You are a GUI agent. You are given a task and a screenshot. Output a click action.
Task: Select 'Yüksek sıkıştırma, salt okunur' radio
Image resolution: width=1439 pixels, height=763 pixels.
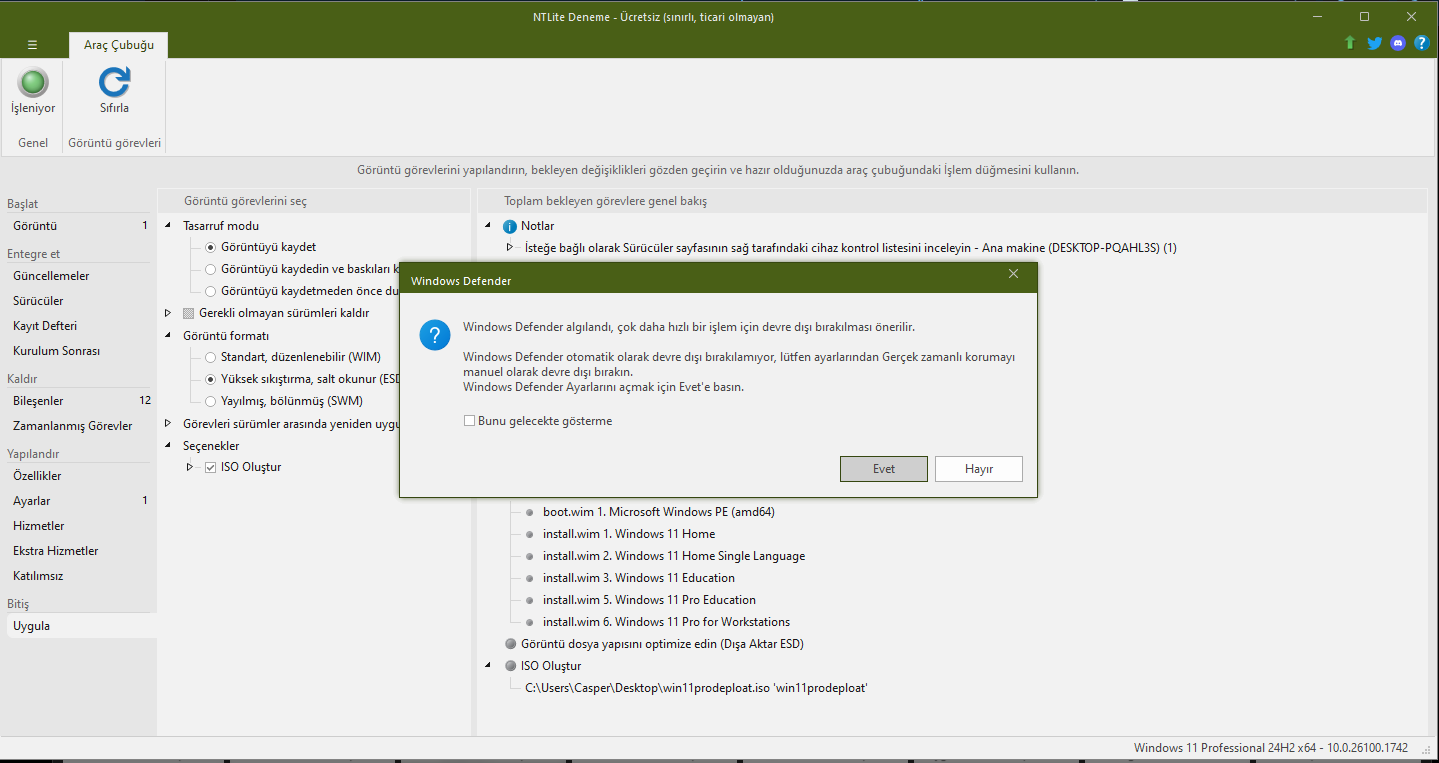210,379
